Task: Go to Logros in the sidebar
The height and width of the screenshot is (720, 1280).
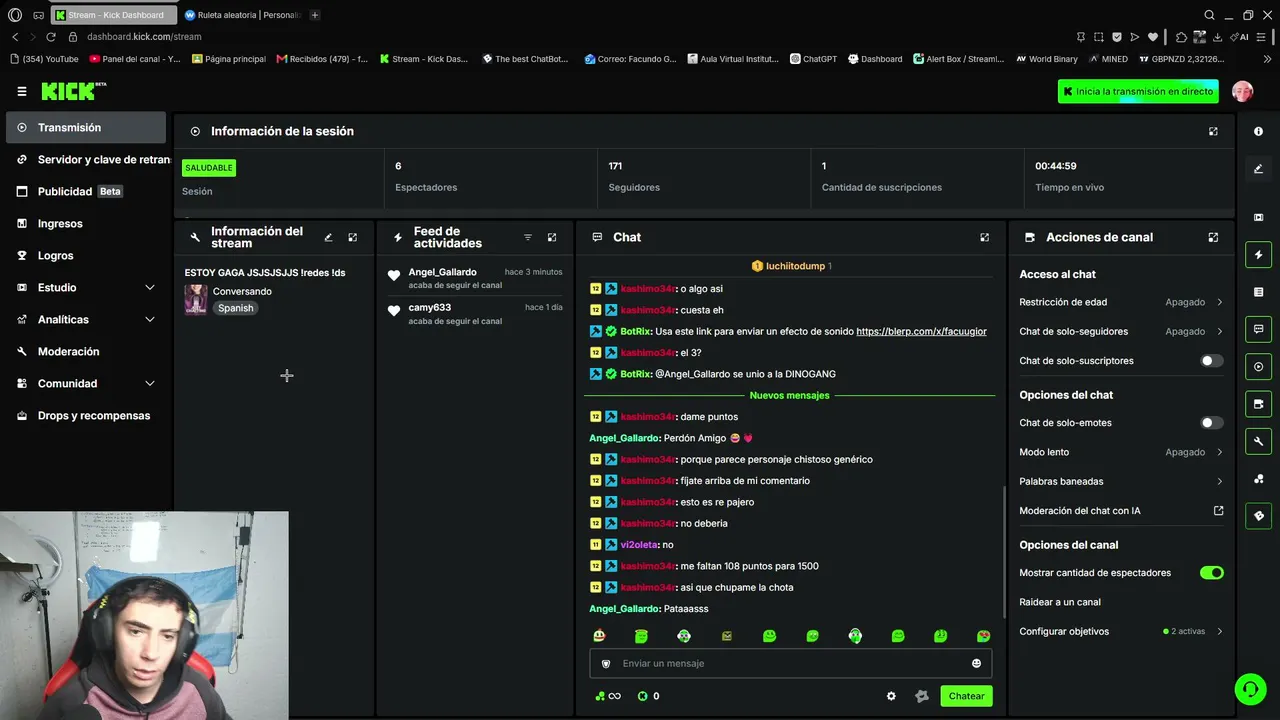Action: tap(86, 256)
